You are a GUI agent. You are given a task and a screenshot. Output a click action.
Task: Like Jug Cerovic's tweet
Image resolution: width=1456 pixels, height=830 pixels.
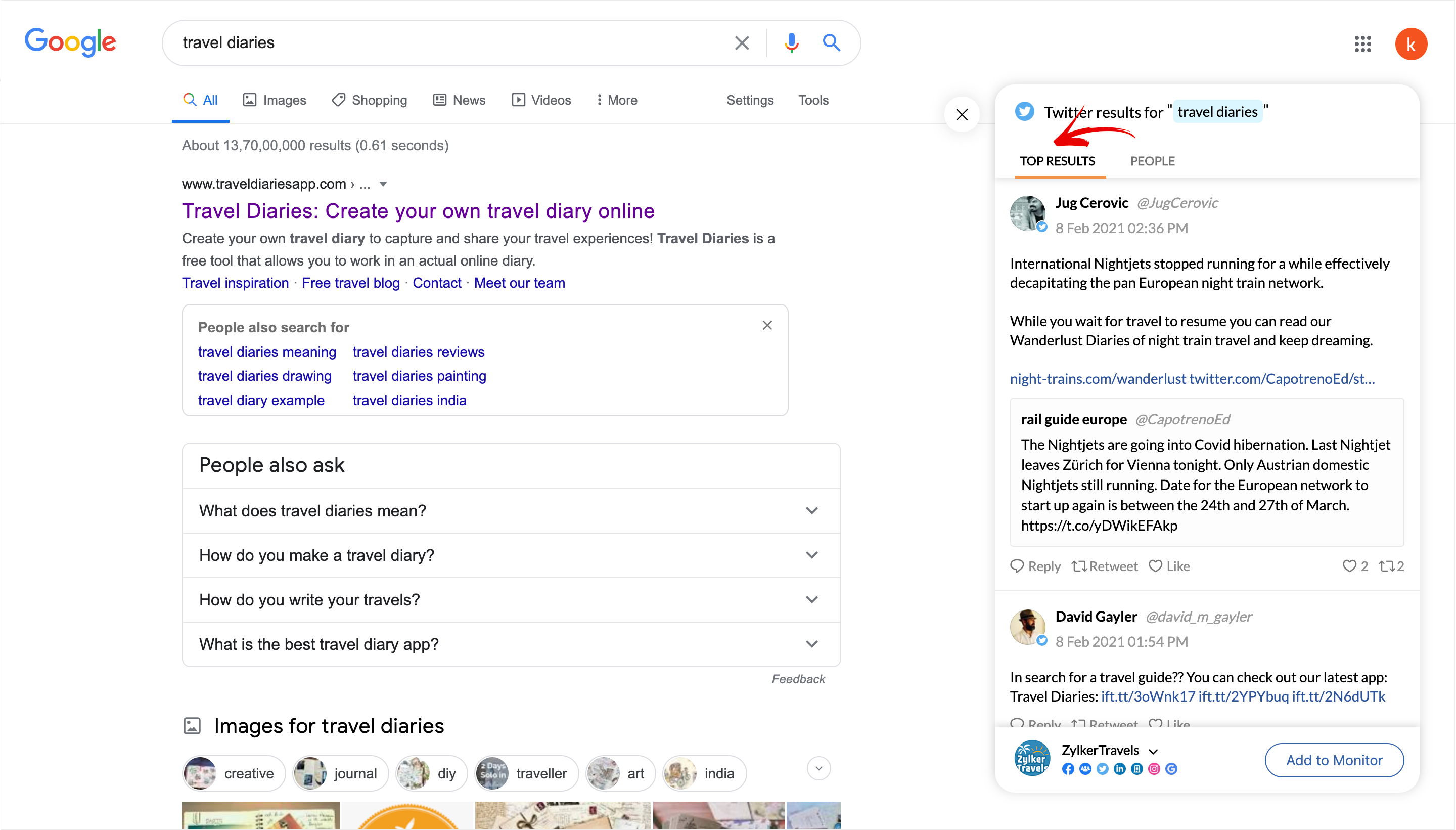(1169, 566)
